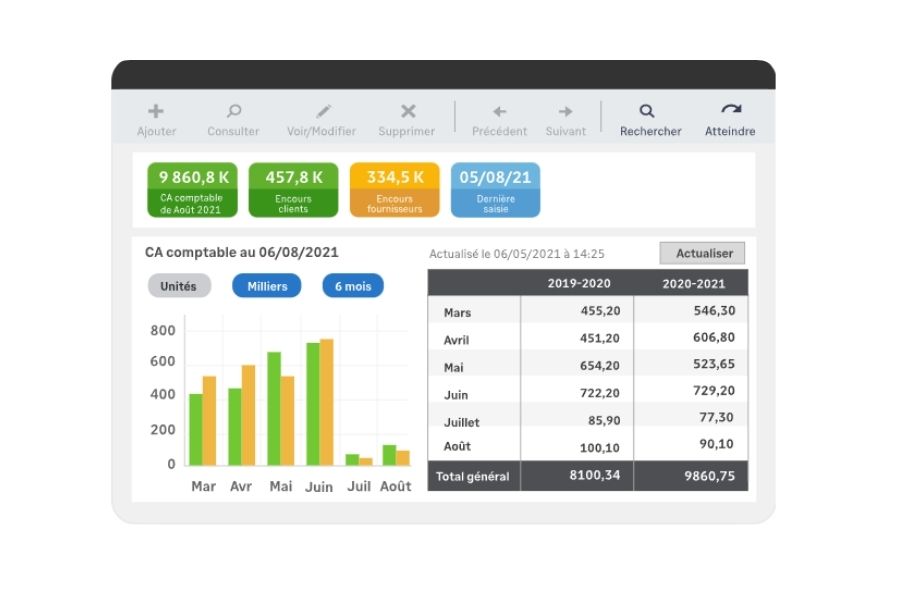This screenshot has height=600, width=900.
Task: Open the CA comptable de Août 2021 tile
Action: [193, 190]
